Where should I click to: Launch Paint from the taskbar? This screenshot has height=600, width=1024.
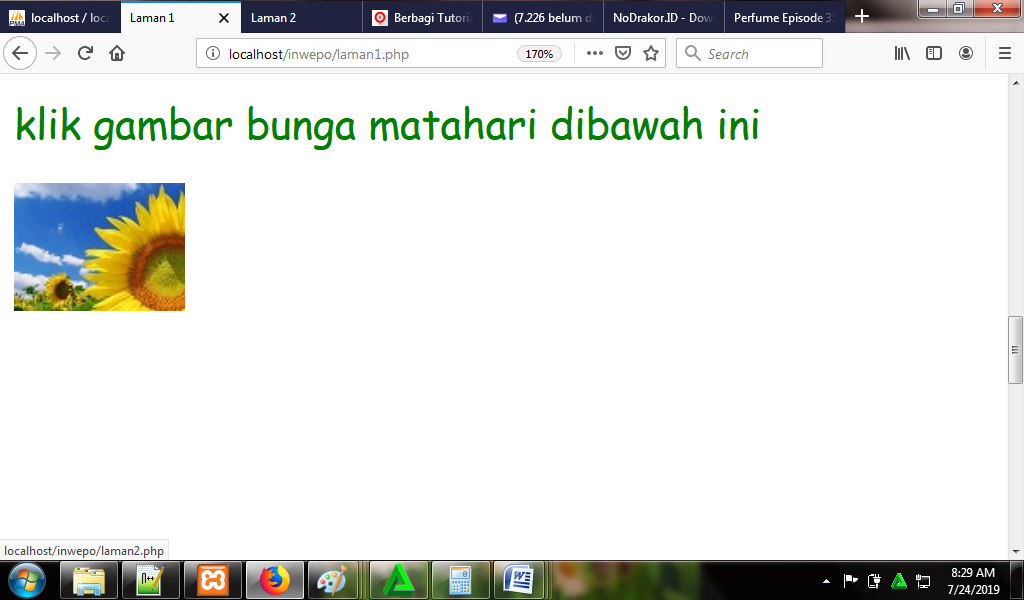coord(336,580)
